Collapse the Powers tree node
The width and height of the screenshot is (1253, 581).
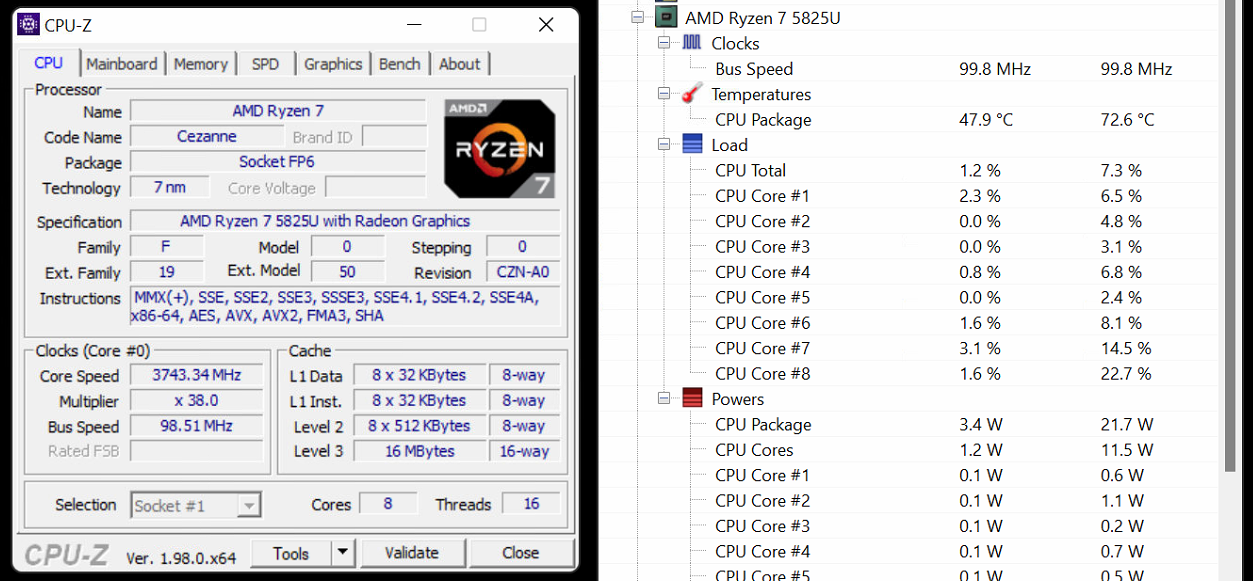click(x=662, y=398)
